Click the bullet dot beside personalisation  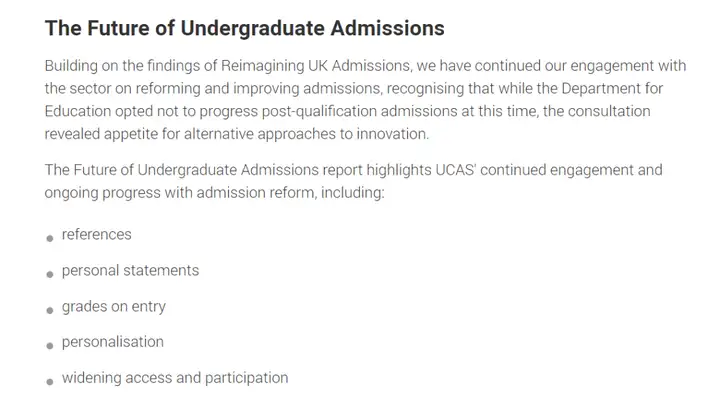coord(50,346)
